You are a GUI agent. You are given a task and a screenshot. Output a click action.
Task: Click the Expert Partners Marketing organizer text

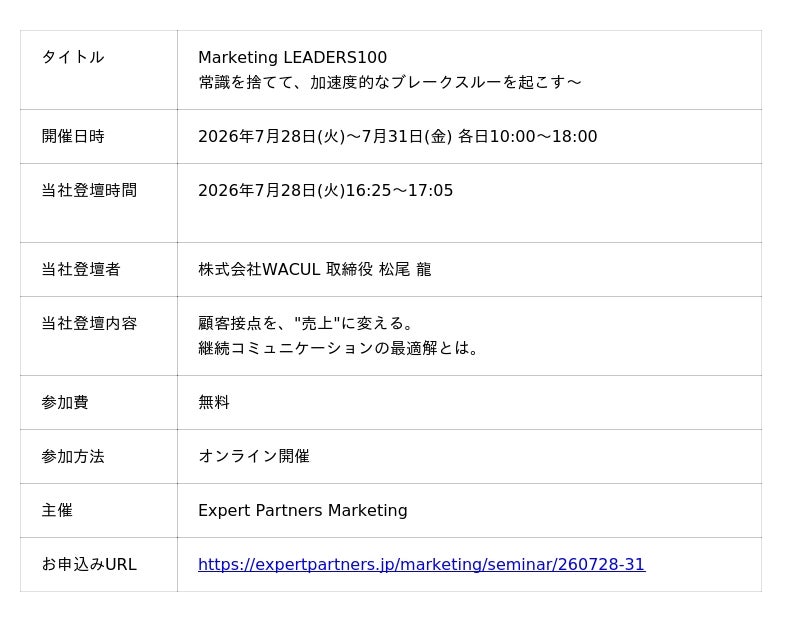(303, 510)
